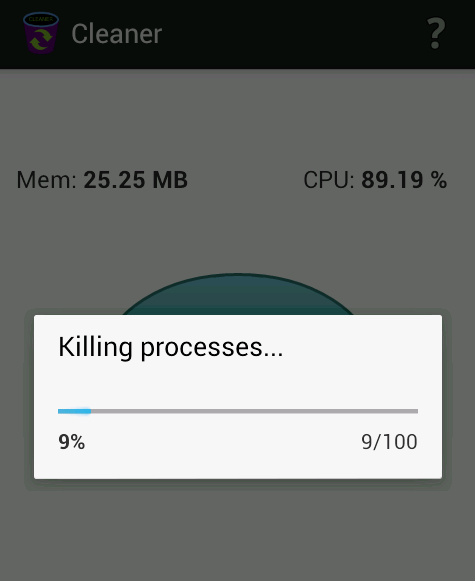Tap the dimmed area below the dialog
The image size is (475, 581).
(x=238, y=534)
